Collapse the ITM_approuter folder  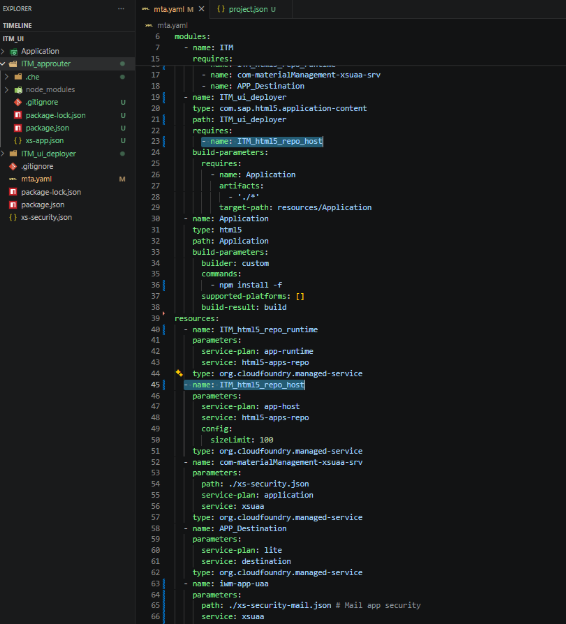click(x=3, y=64)
